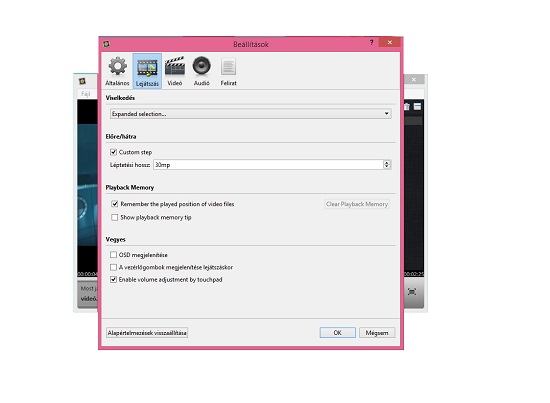The image size is (550, 403).
Task: Click the Beállítások title bar app icon
Action: [x=106, y=44]
